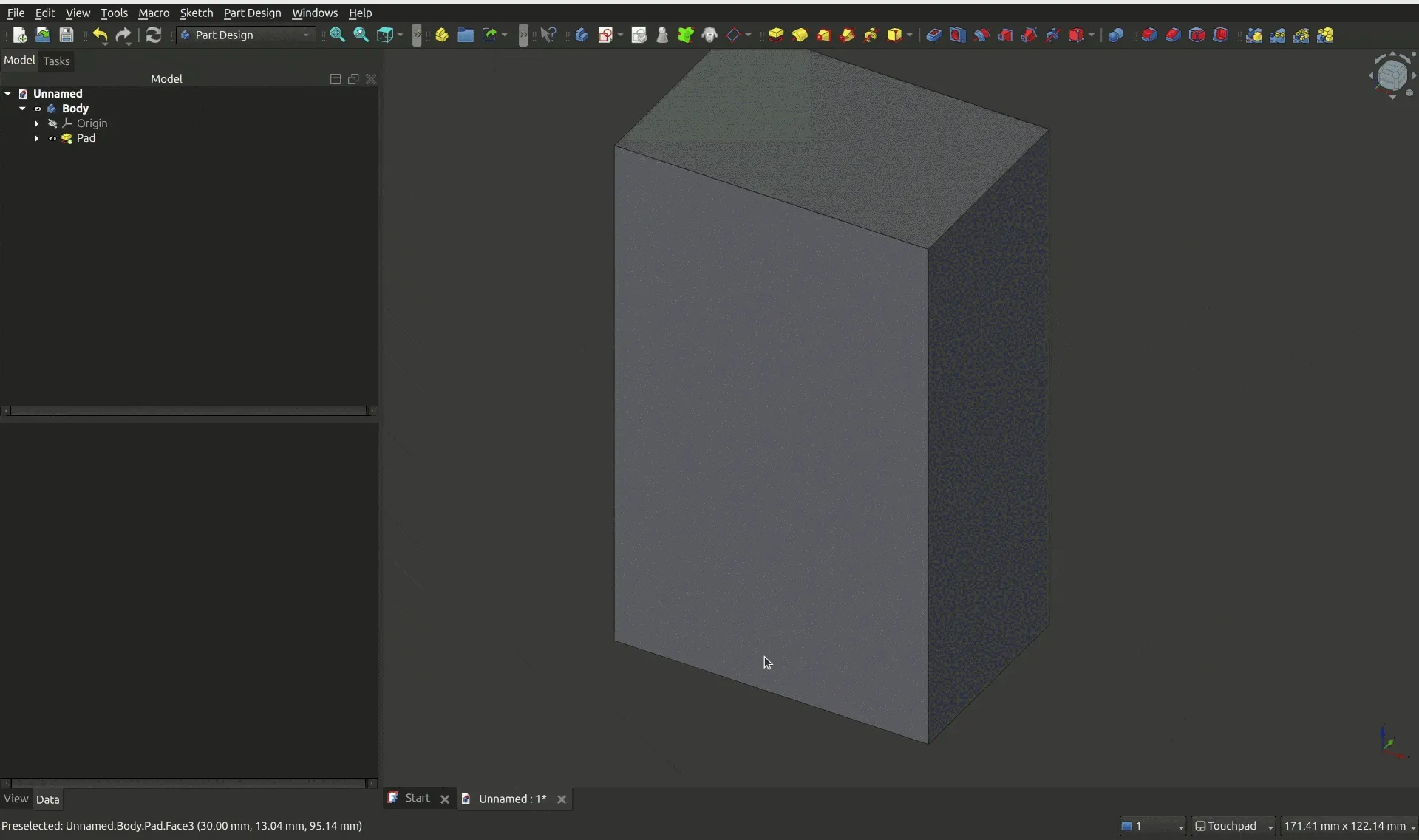Close the Unnamed : 1* document tab

click(x=562, y=799)
